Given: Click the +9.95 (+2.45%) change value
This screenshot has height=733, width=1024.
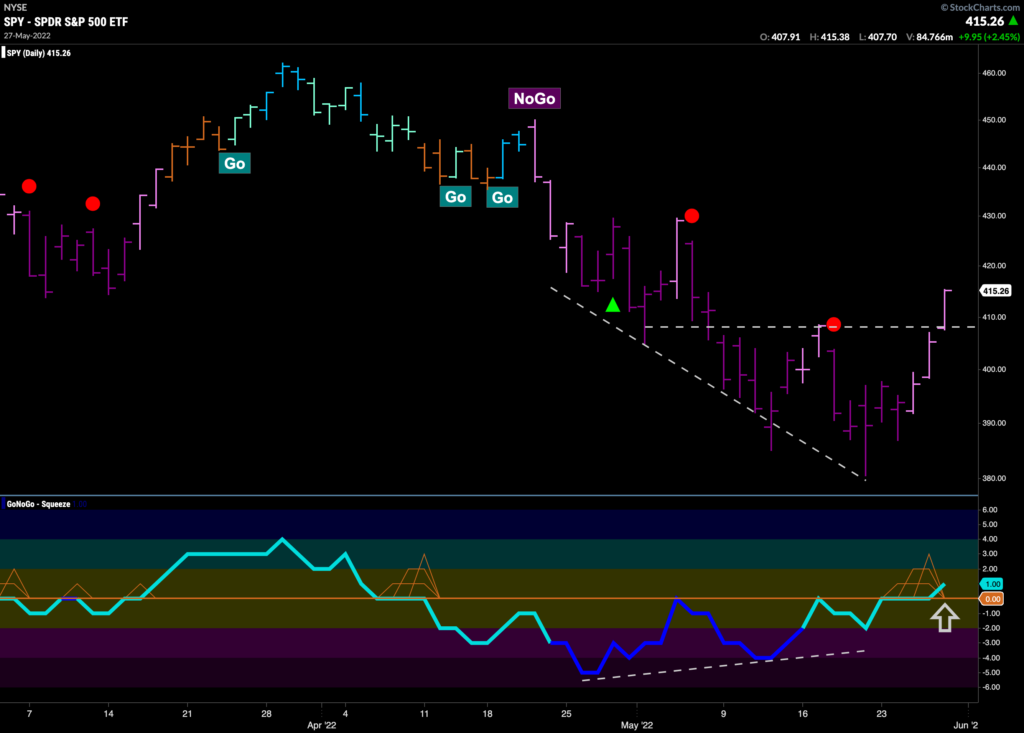Looking at the screenshot, I should (x=989, y=37).
